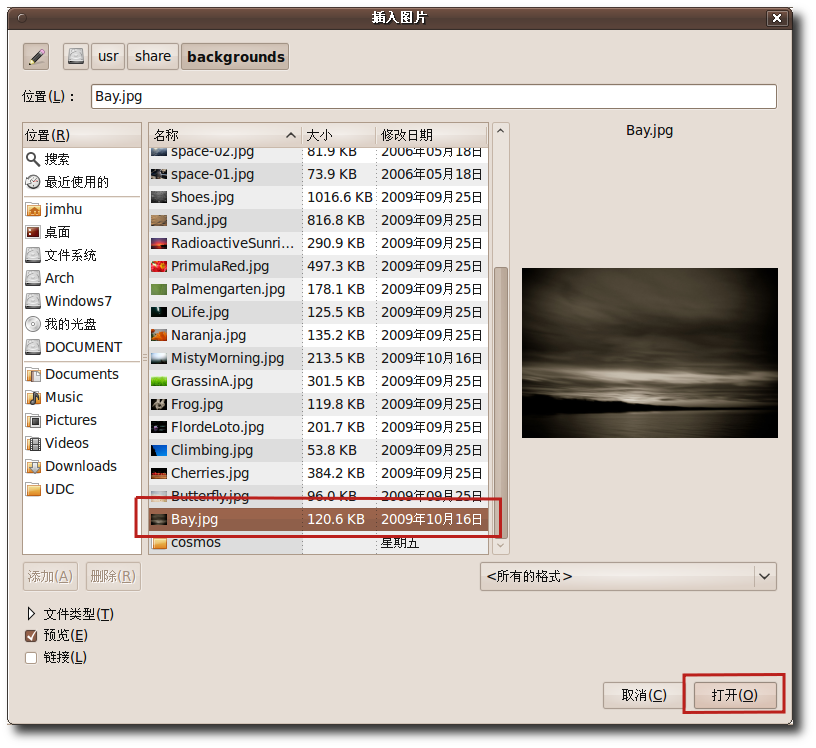Click the Downloads folder icon
This screenshot has width=816, height=748.
click(x=33, y=466)
